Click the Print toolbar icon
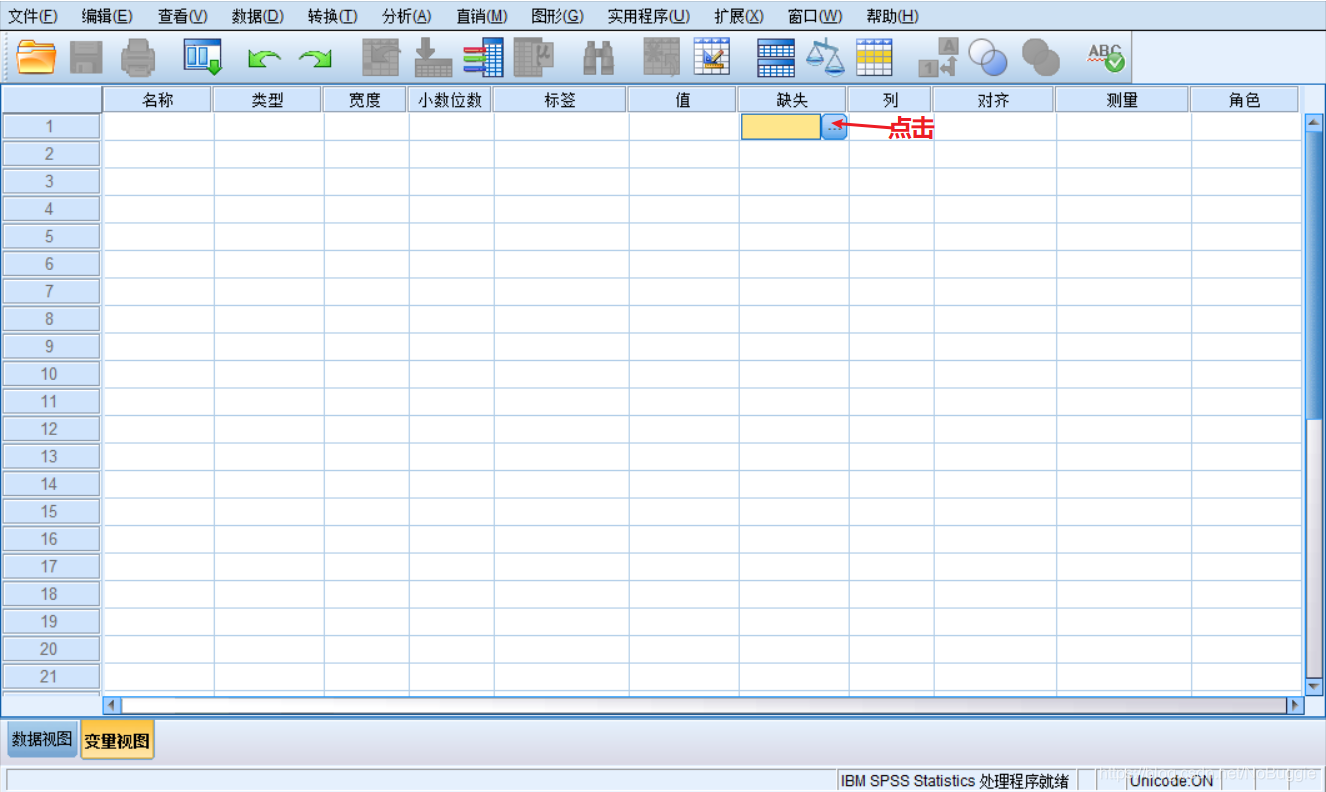The image size is (1326, 792). [138, 57]
